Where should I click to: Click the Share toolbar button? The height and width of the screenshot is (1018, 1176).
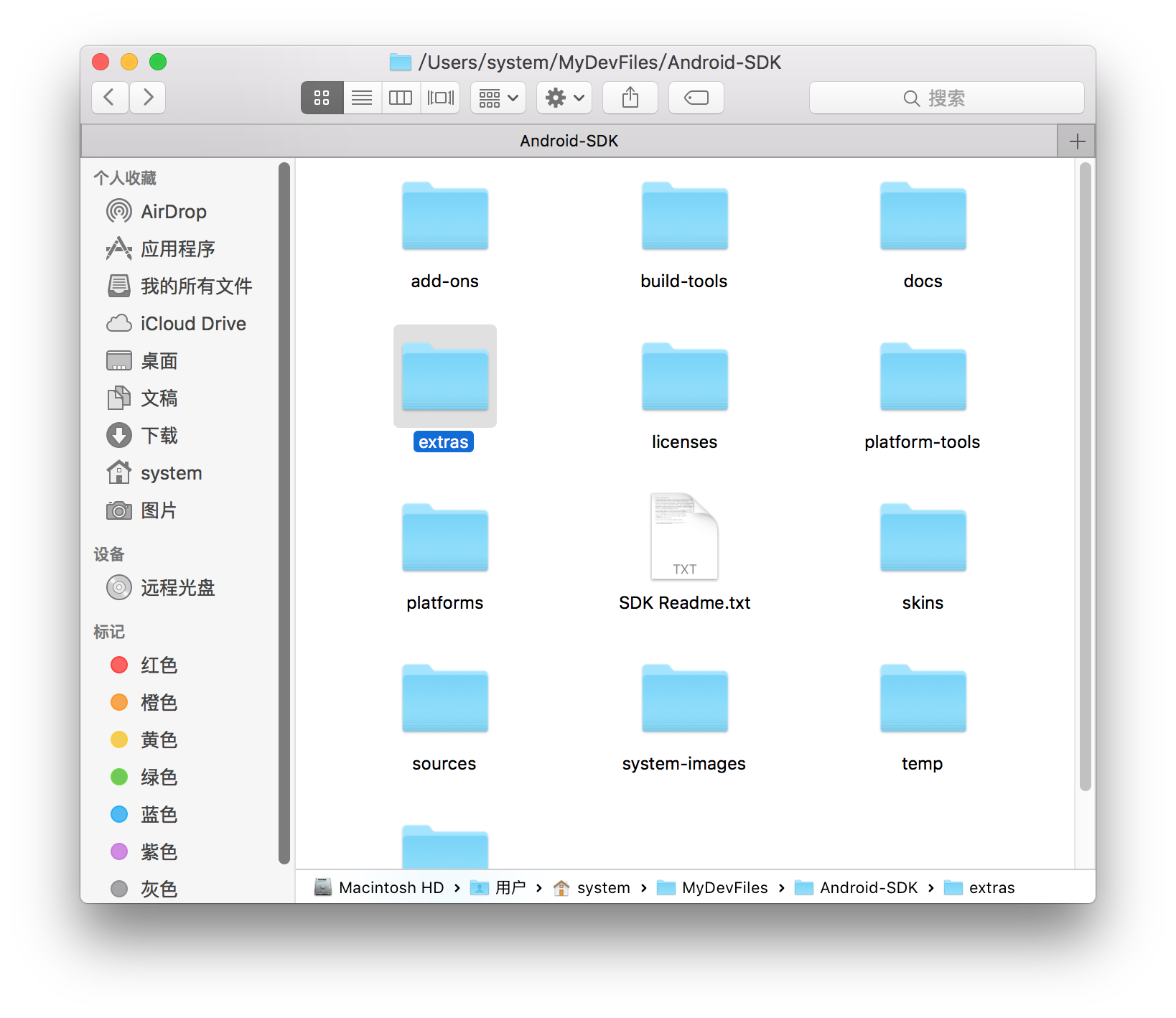630,98
